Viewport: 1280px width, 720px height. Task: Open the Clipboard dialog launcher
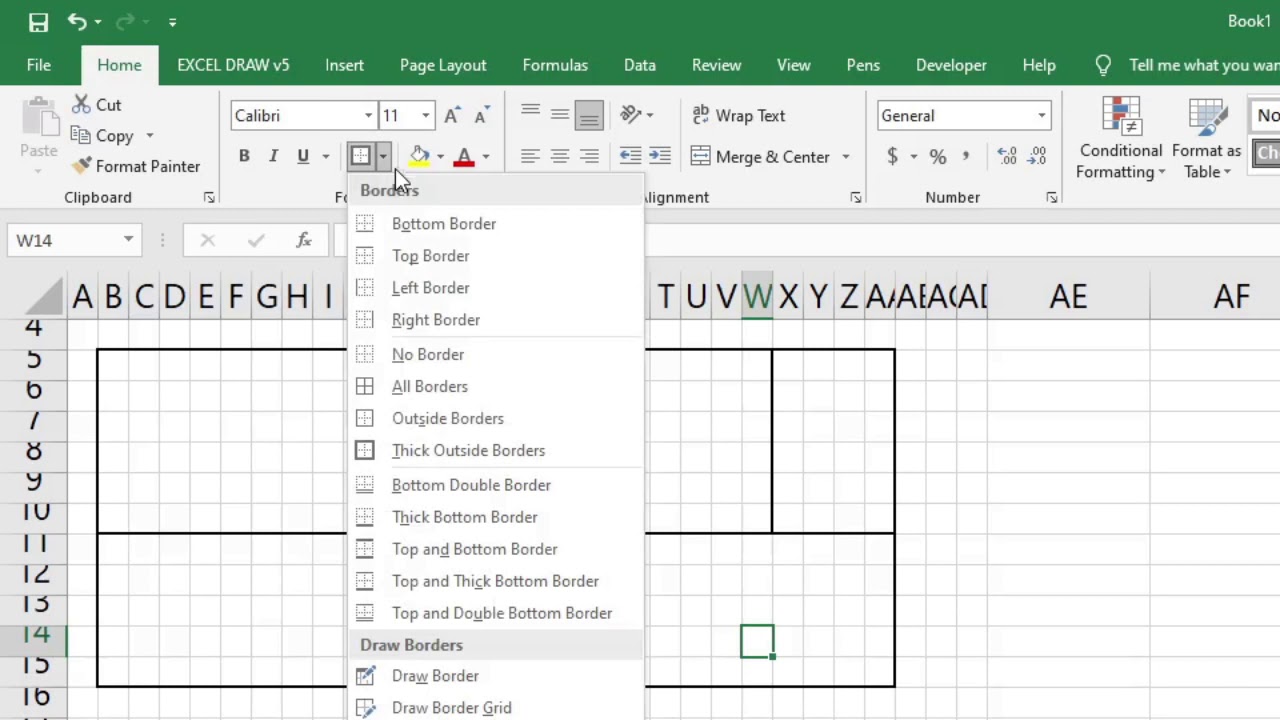(x=209, y=198)
